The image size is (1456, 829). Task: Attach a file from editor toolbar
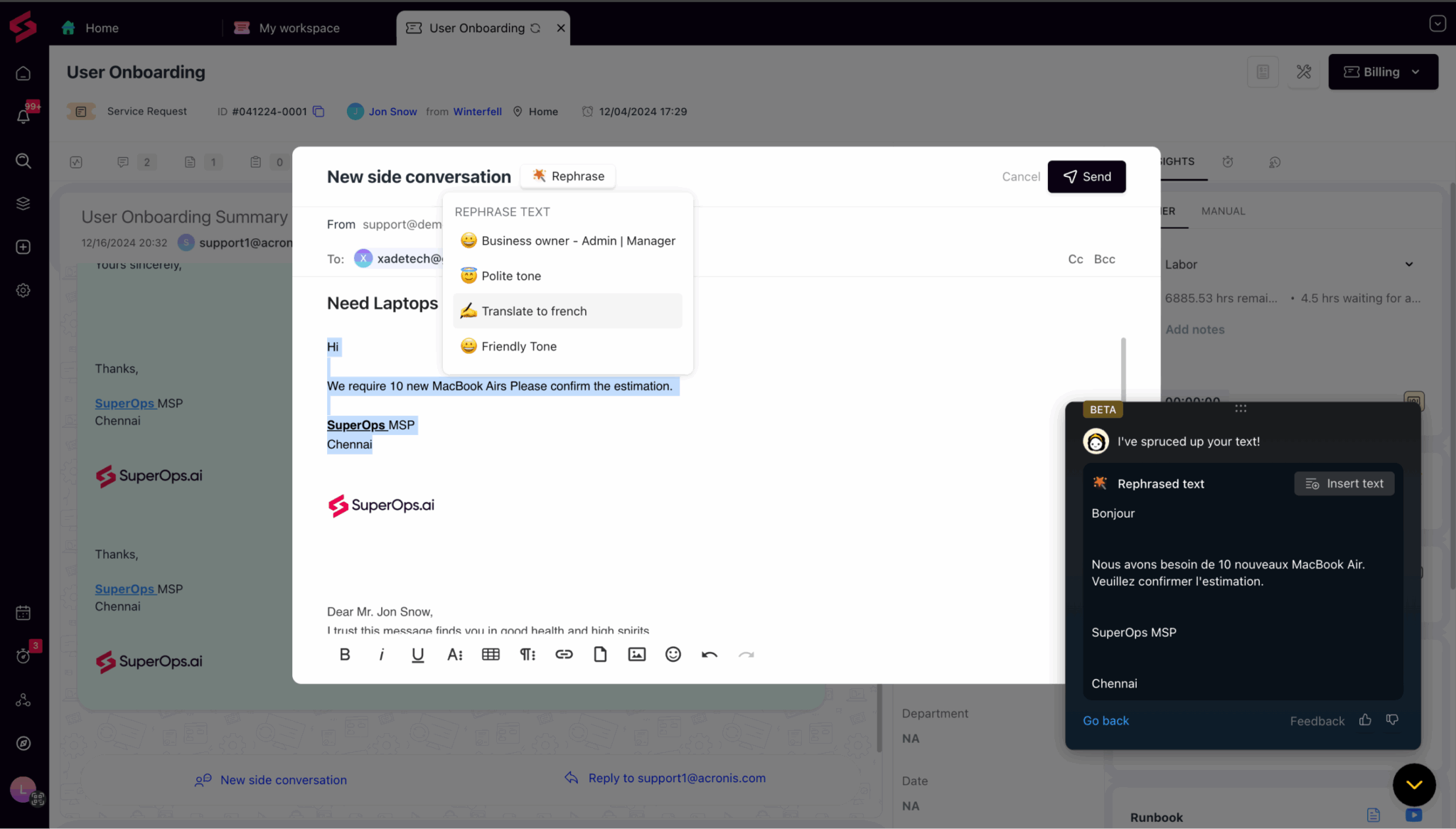point(600,655)
